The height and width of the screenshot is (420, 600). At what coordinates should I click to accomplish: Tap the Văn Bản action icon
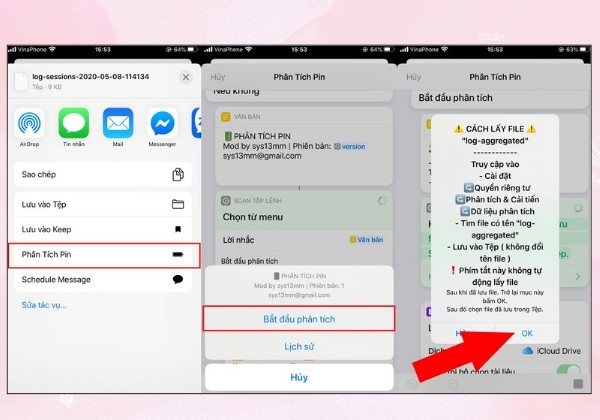tap(226, 117)
